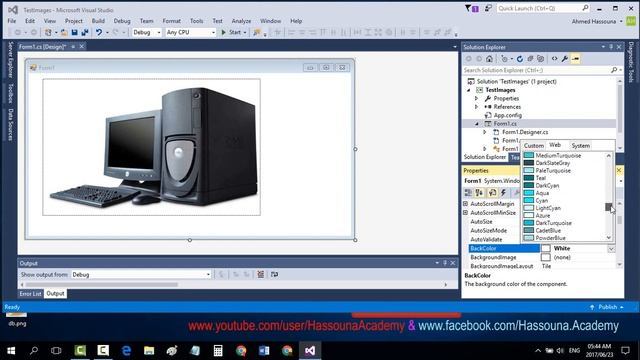640x360 pixels.
Task: Click the Clear All icon in Output panel
Action: tap(260, 274)
